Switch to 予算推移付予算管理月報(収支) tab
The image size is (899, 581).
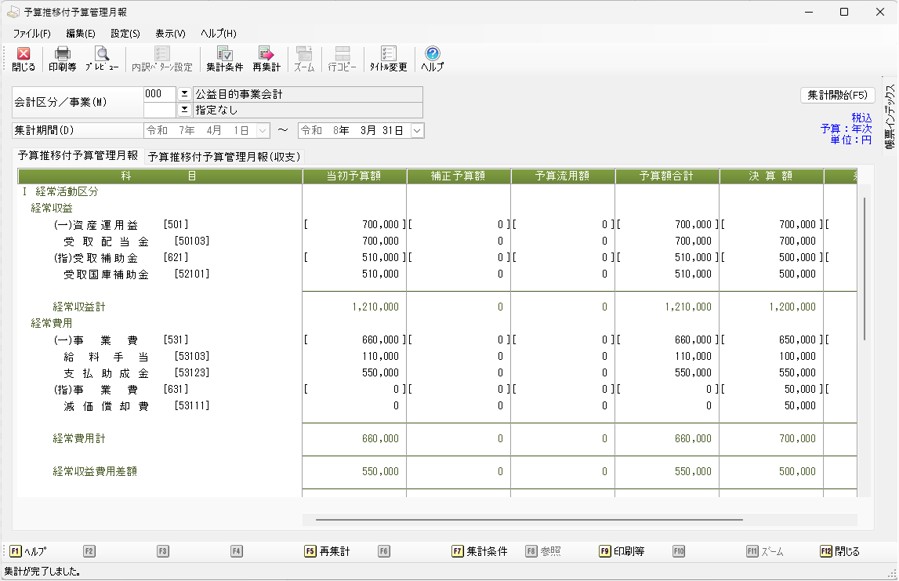click(x=223, y=157)
